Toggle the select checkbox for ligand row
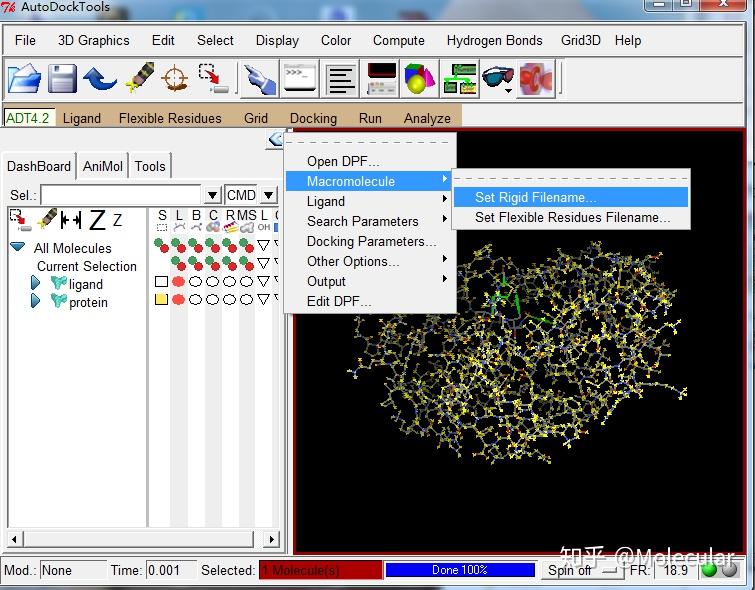The image size is (755, 590). point(161,281)
